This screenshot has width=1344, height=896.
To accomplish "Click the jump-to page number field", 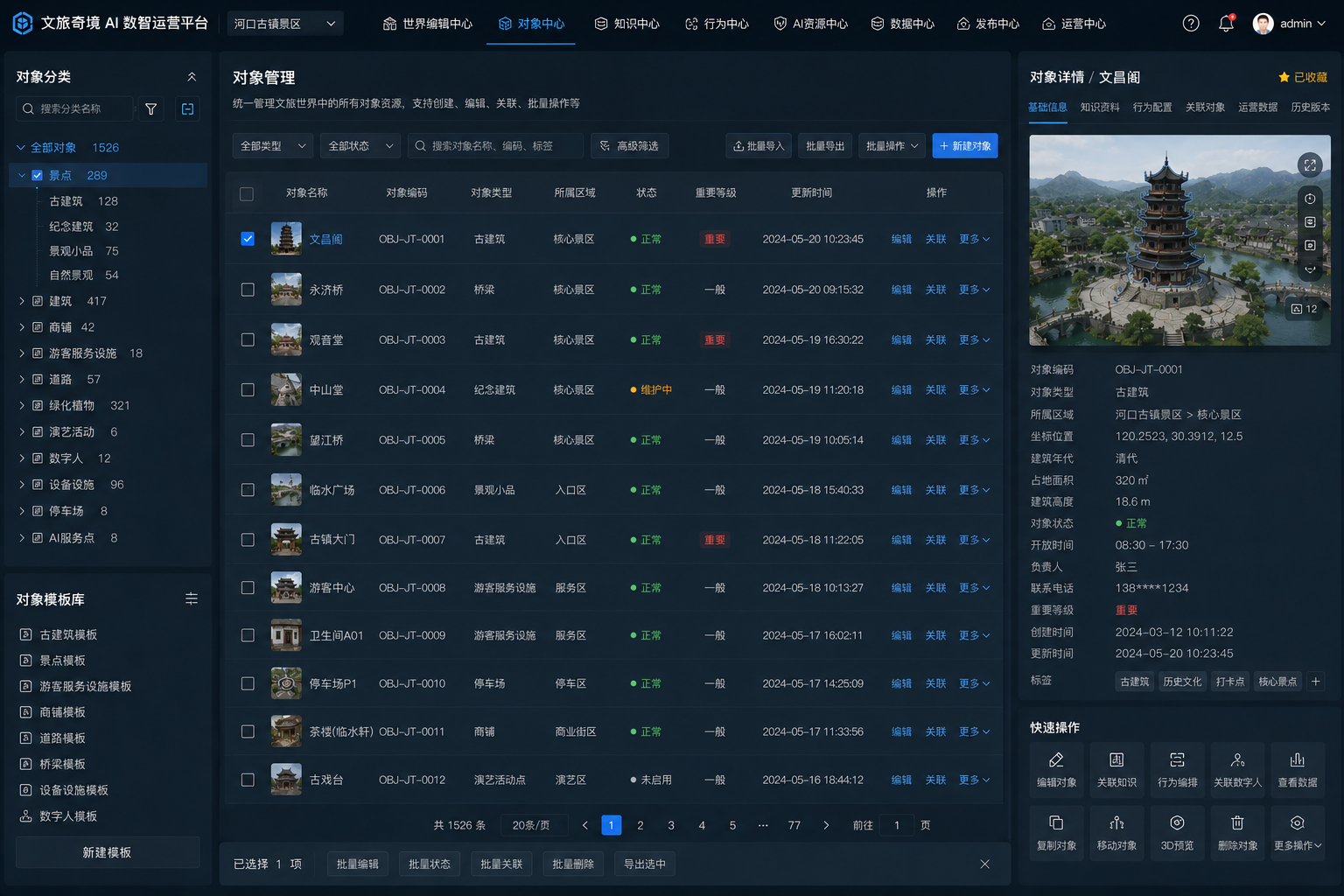I will point(897,825).
